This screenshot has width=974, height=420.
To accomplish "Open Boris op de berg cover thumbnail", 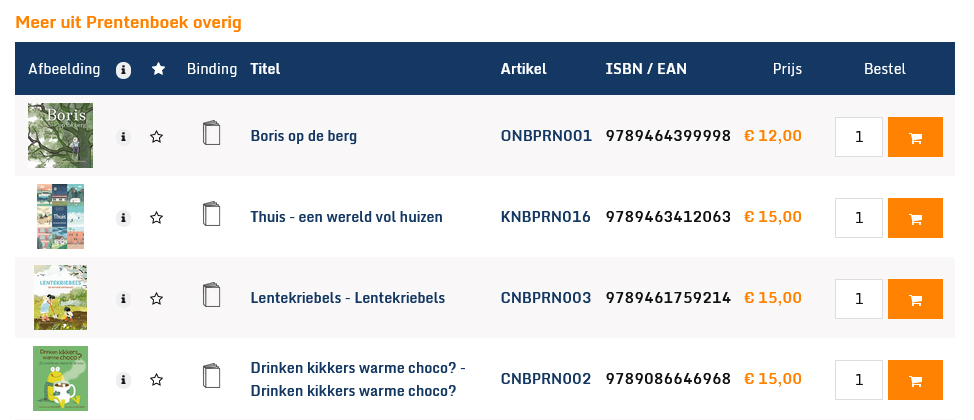I will (60, 136).
